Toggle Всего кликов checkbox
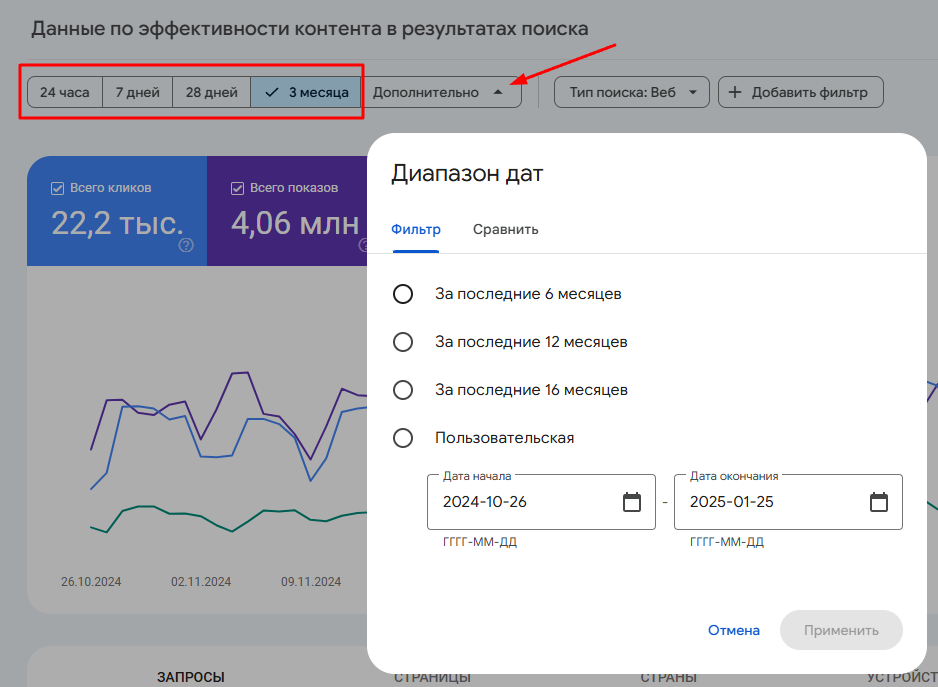 (x=58, y=187)
